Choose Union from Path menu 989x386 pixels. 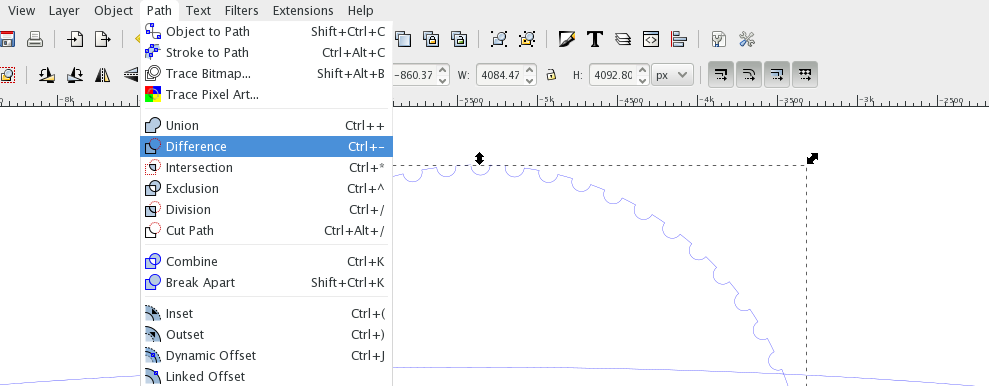point(266,126)
